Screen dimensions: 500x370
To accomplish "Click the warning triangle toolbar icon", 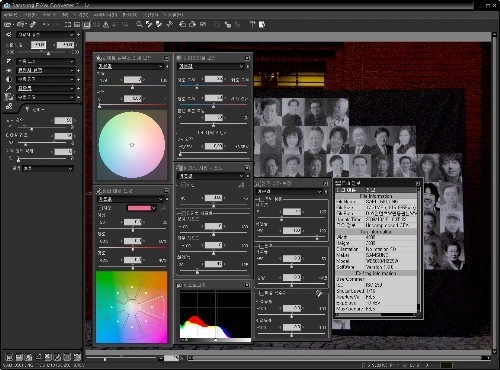I will tap(106, 24).
